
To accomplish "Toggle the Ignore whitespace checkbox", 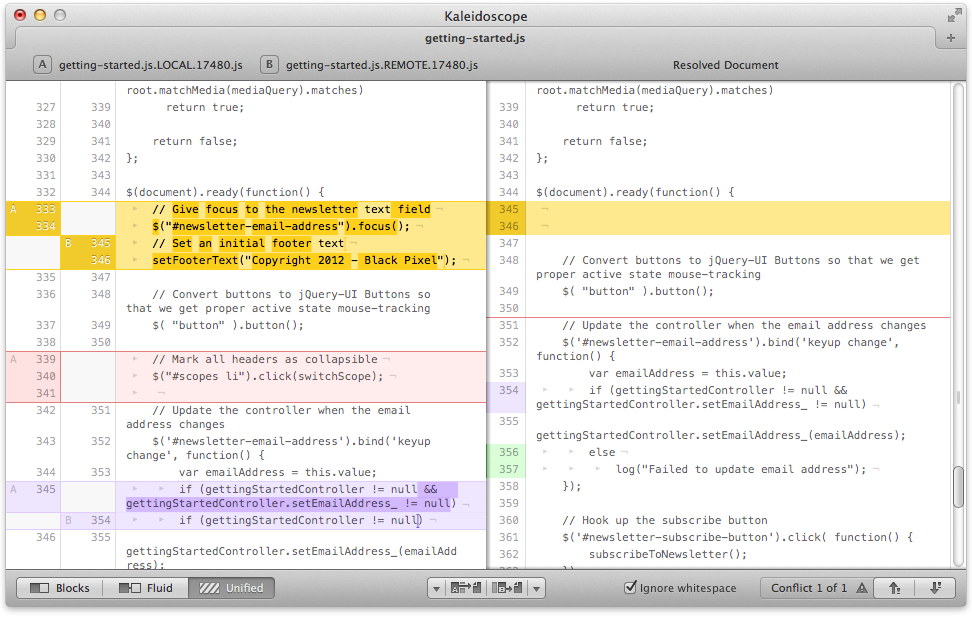I will (630, 587).
